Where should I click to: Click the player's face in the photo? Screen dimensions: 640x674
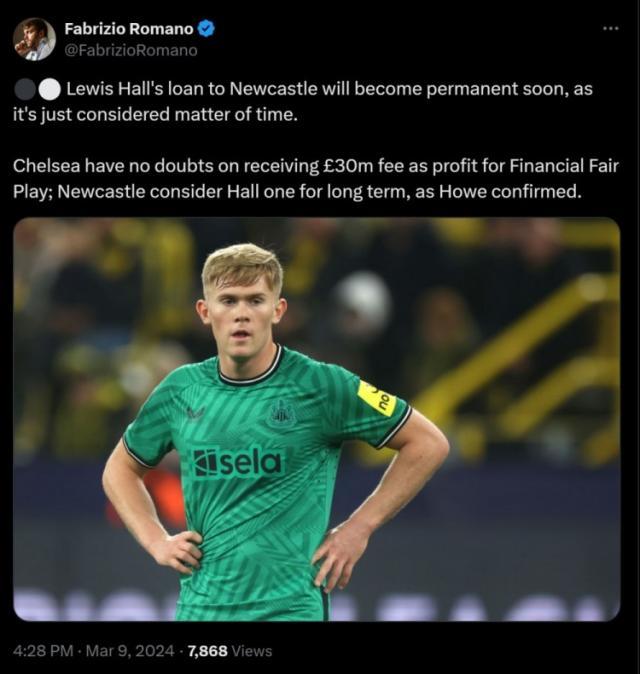241,316
